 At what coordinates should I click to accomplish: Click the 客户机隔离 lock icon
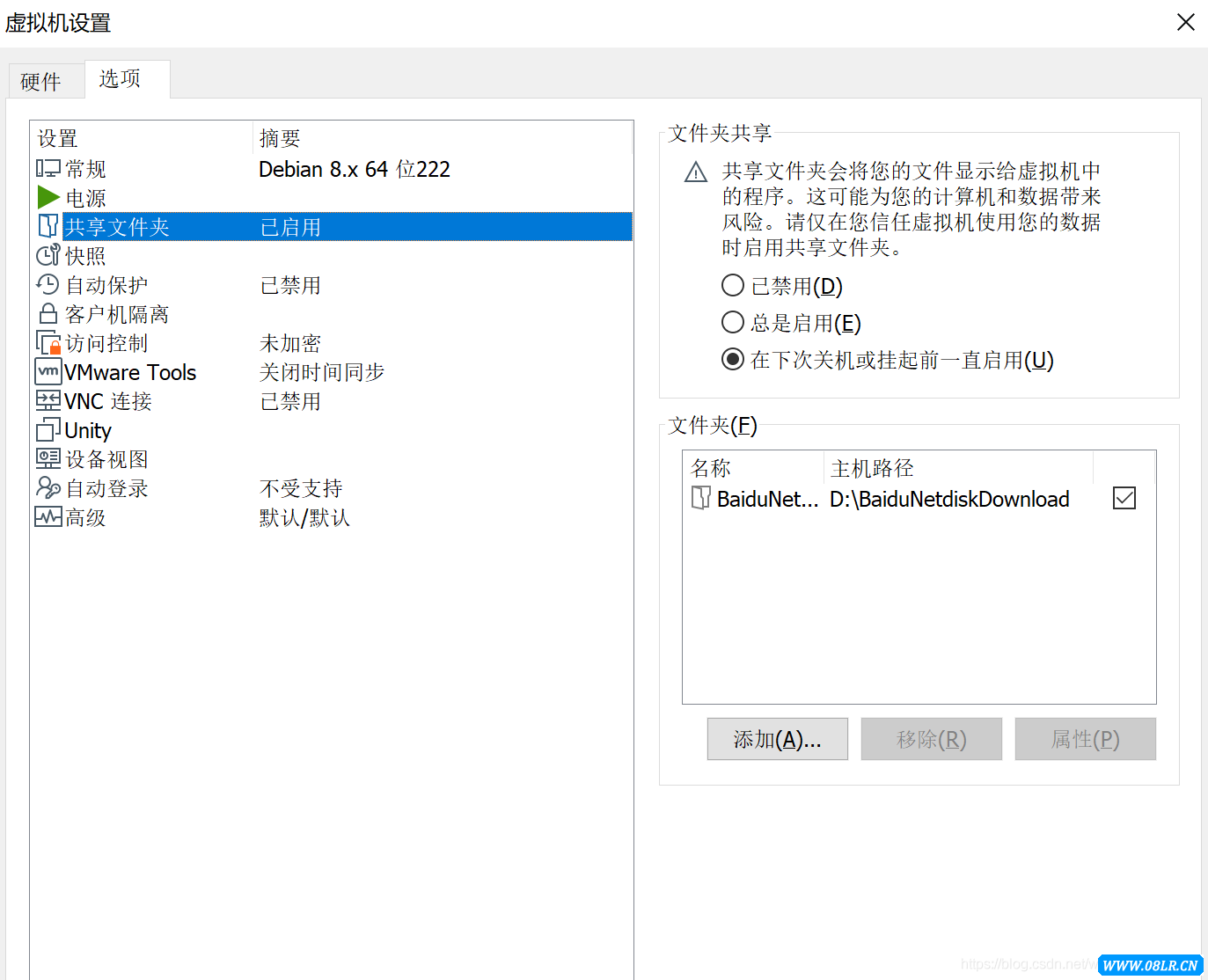(48, 313)
